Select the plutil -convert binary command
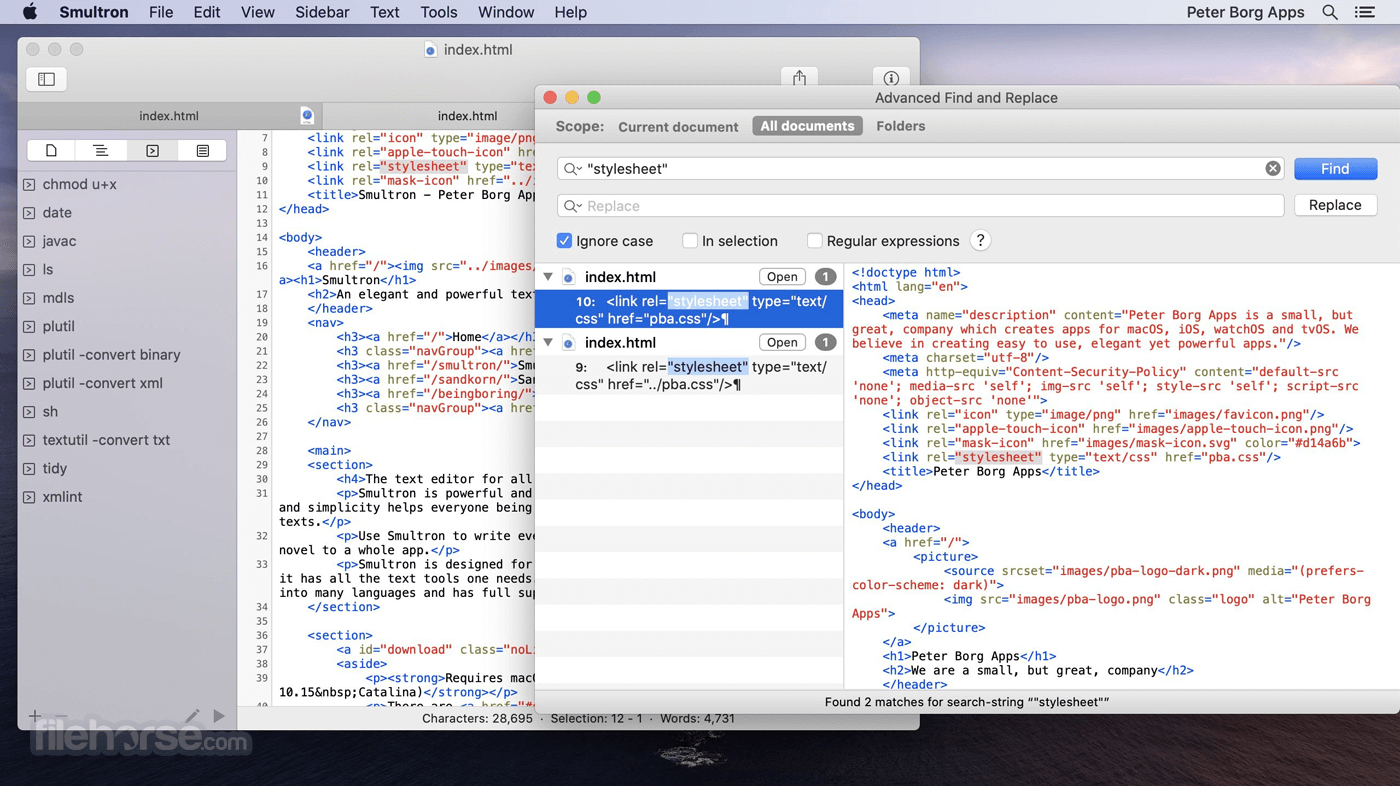 coord(111,355)
